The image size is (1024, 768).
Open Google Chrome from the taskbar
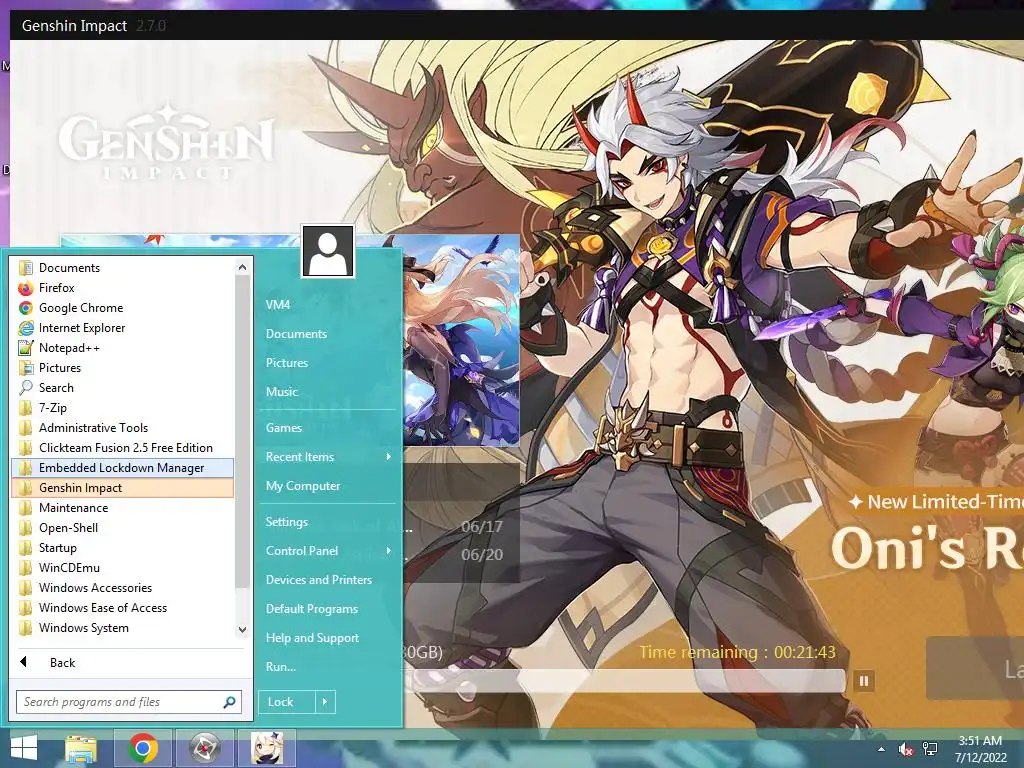coord(143,748)
